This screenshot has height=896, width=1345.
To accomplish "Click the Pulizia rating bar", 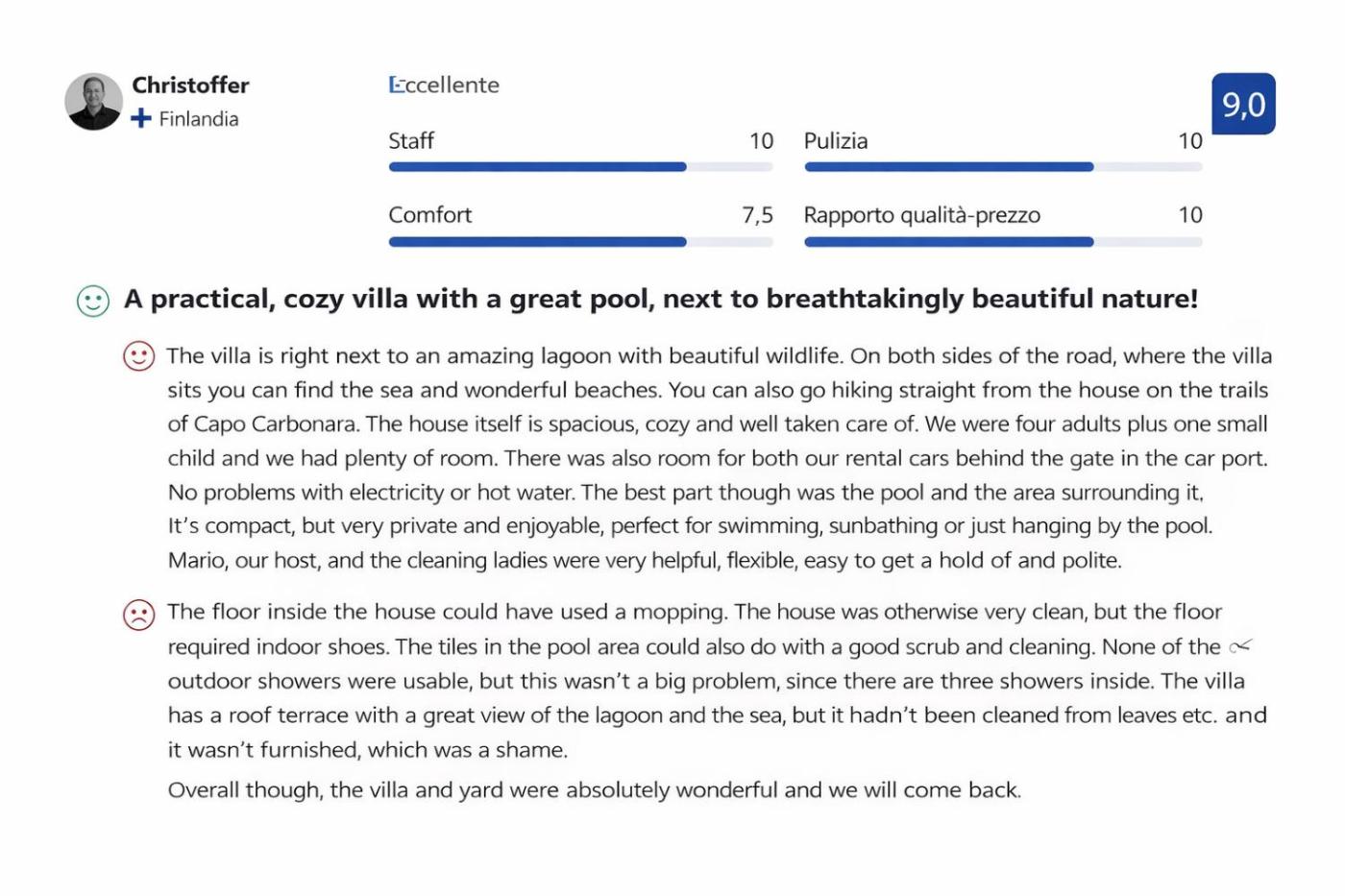I will pos(1002,167).
